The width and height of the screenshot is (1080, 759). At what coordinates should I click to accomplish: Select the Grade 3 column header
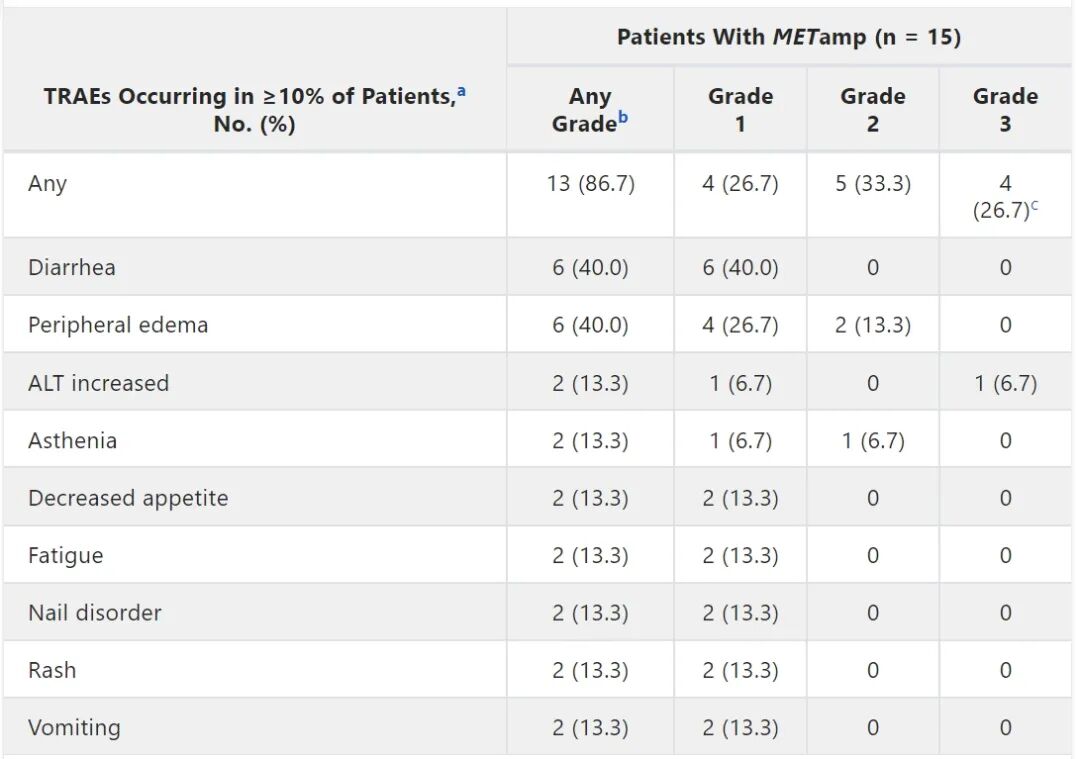coord(1005,110)
